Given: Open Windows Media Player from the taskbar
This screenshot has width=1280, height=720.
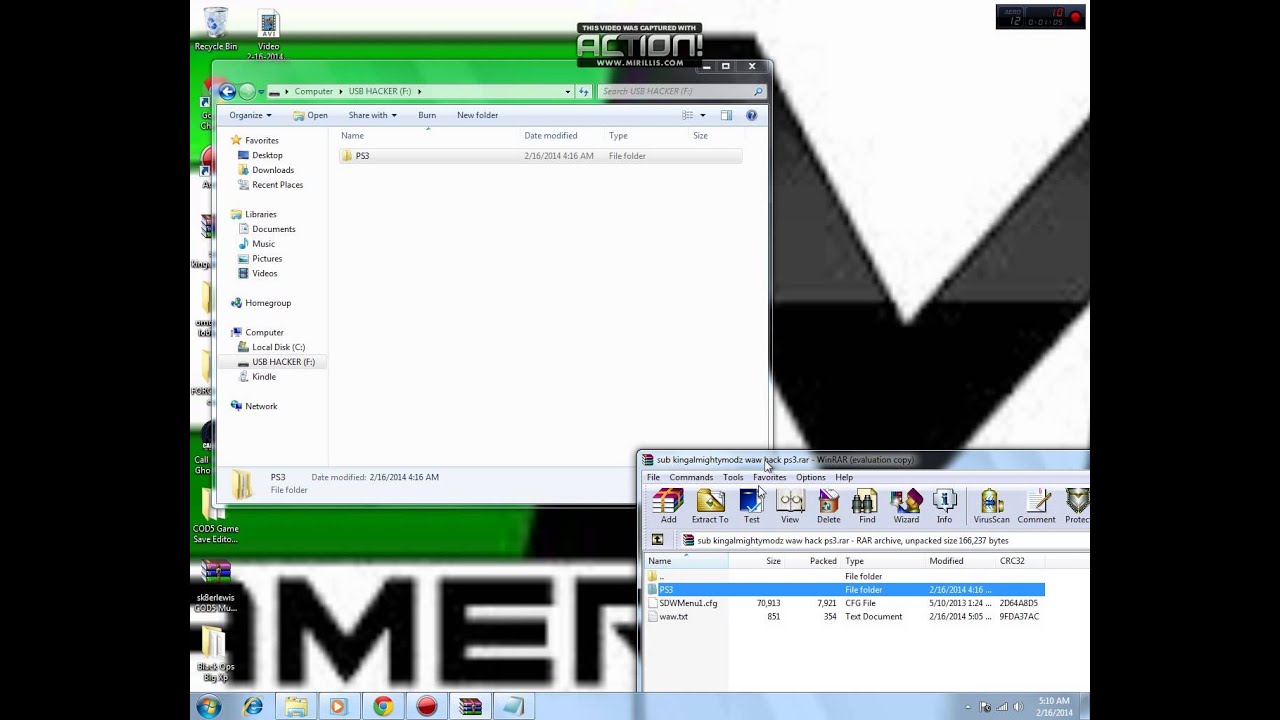Looking at the screenshot, I should pyautogui.click(x=339, y=706).
